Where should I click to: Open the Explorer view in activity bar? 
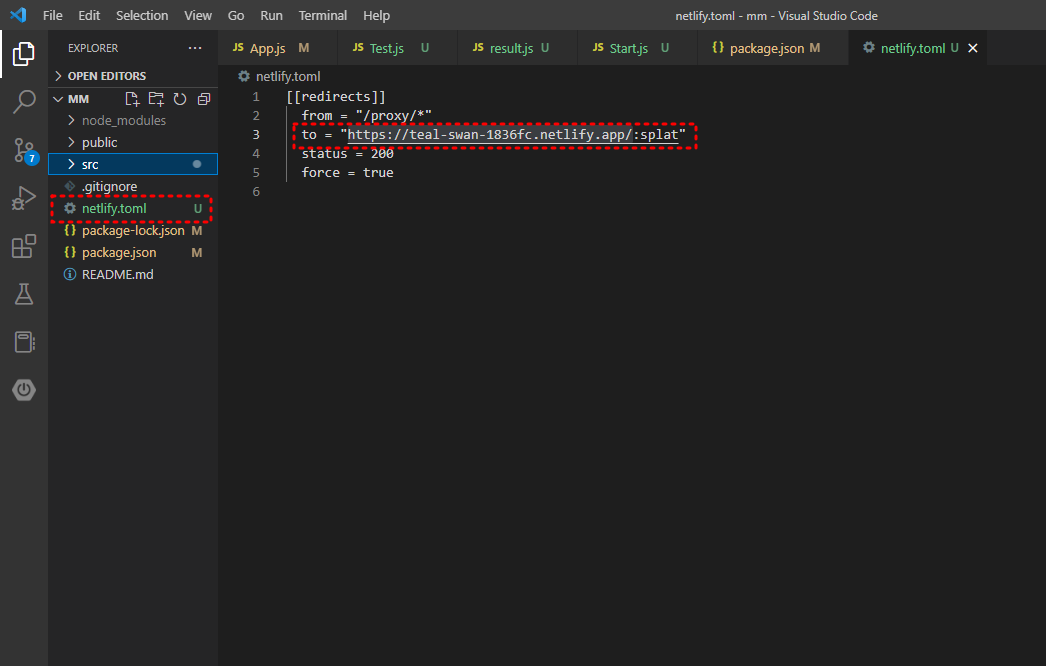(x=23, y=53)
